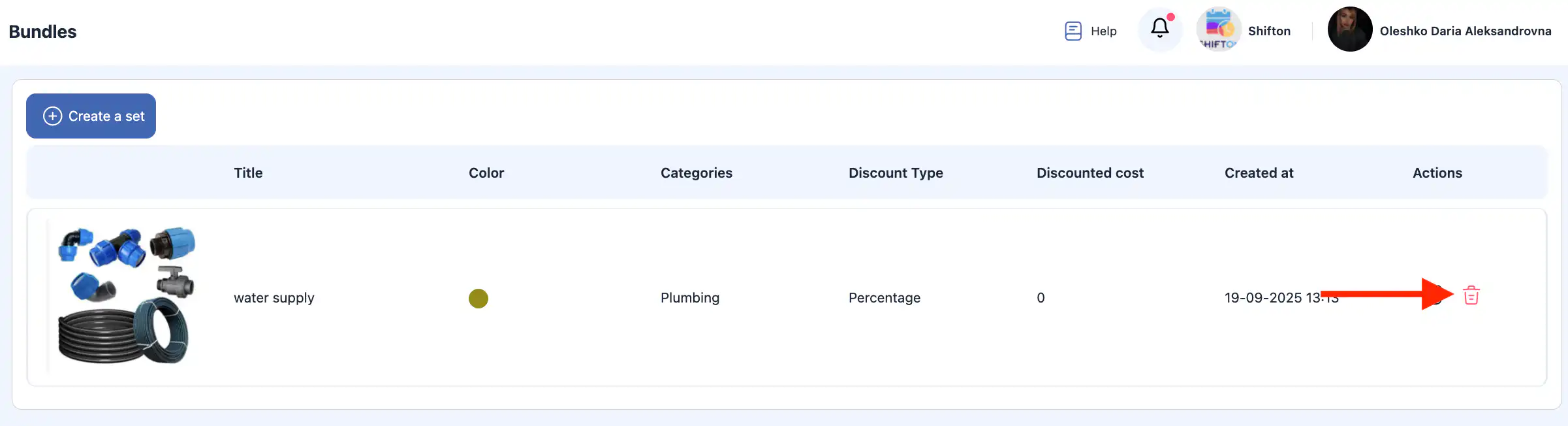Click the Shifton company name

[x=1268, y=31]
